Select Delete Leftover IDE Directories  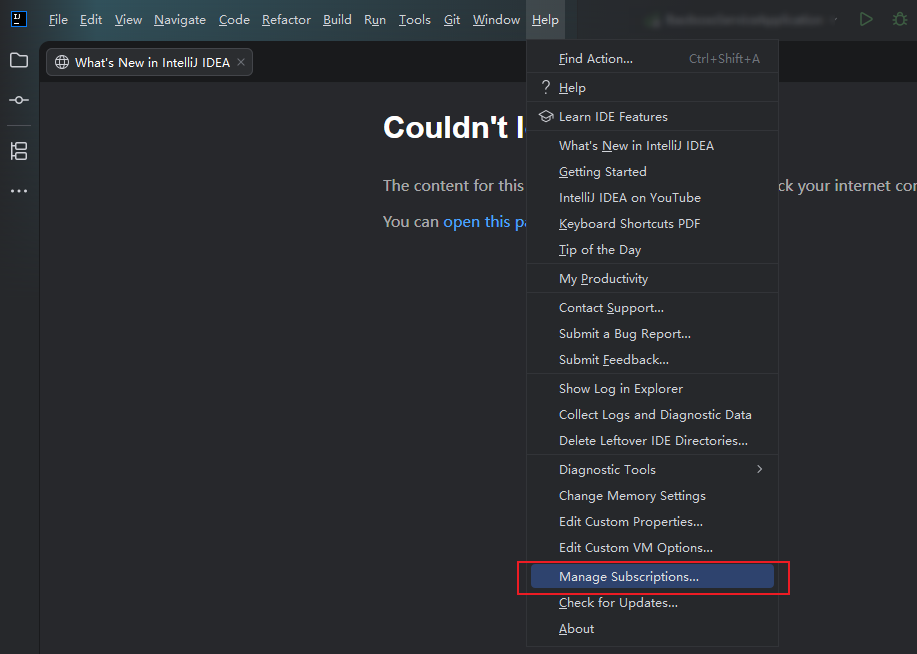pyautogui.click(x=652, y=440)
